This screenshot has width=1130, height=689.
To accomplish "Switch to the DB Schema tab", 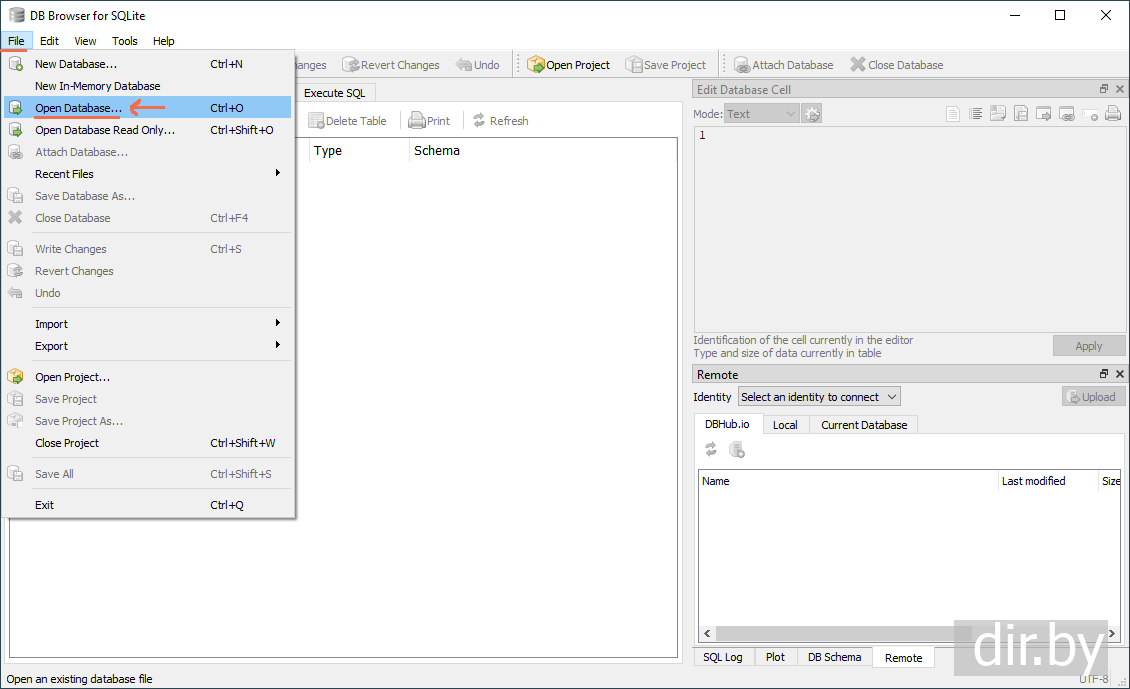I will [x=834, y=657].
